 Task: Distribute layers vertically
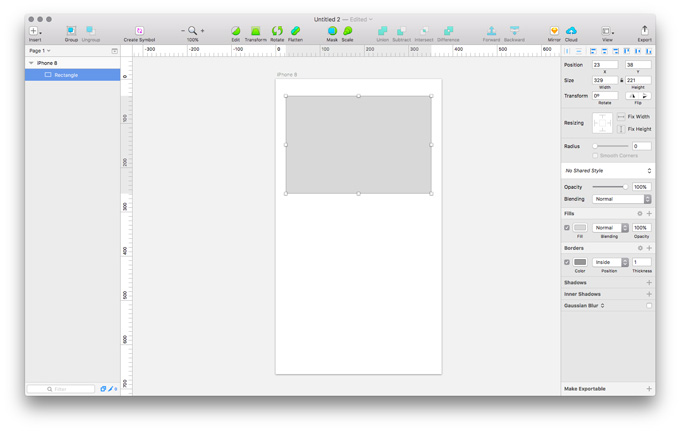point(579,51)
